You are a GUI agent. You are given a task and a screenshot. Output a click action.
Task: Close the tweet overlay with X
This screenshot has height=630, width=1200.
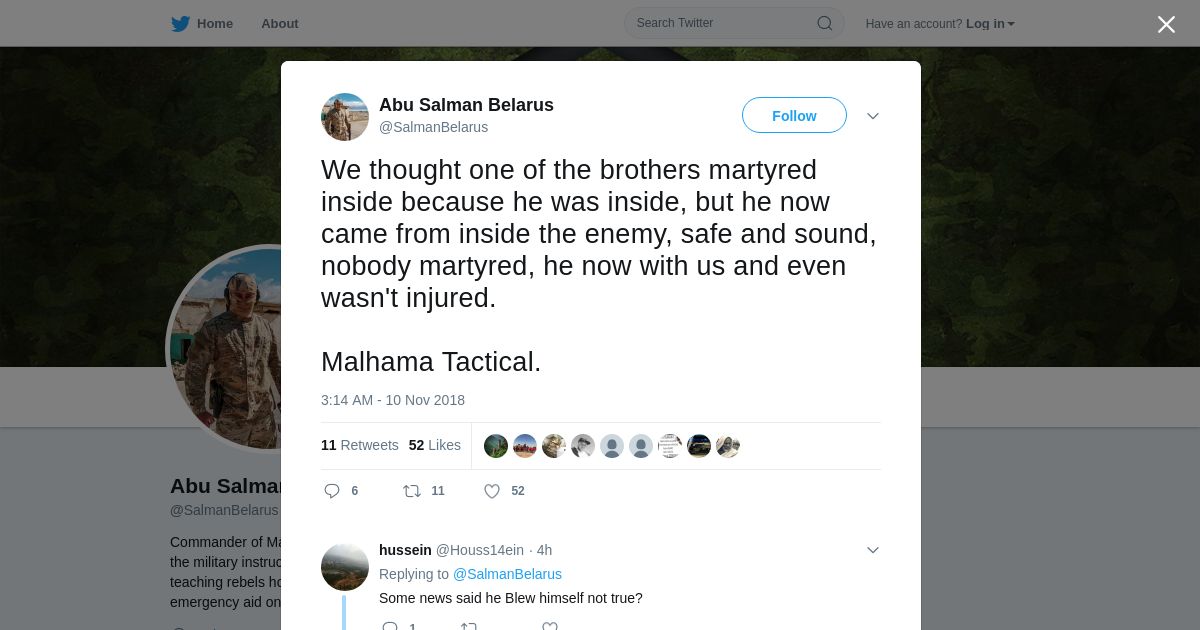click(1166, 25)
